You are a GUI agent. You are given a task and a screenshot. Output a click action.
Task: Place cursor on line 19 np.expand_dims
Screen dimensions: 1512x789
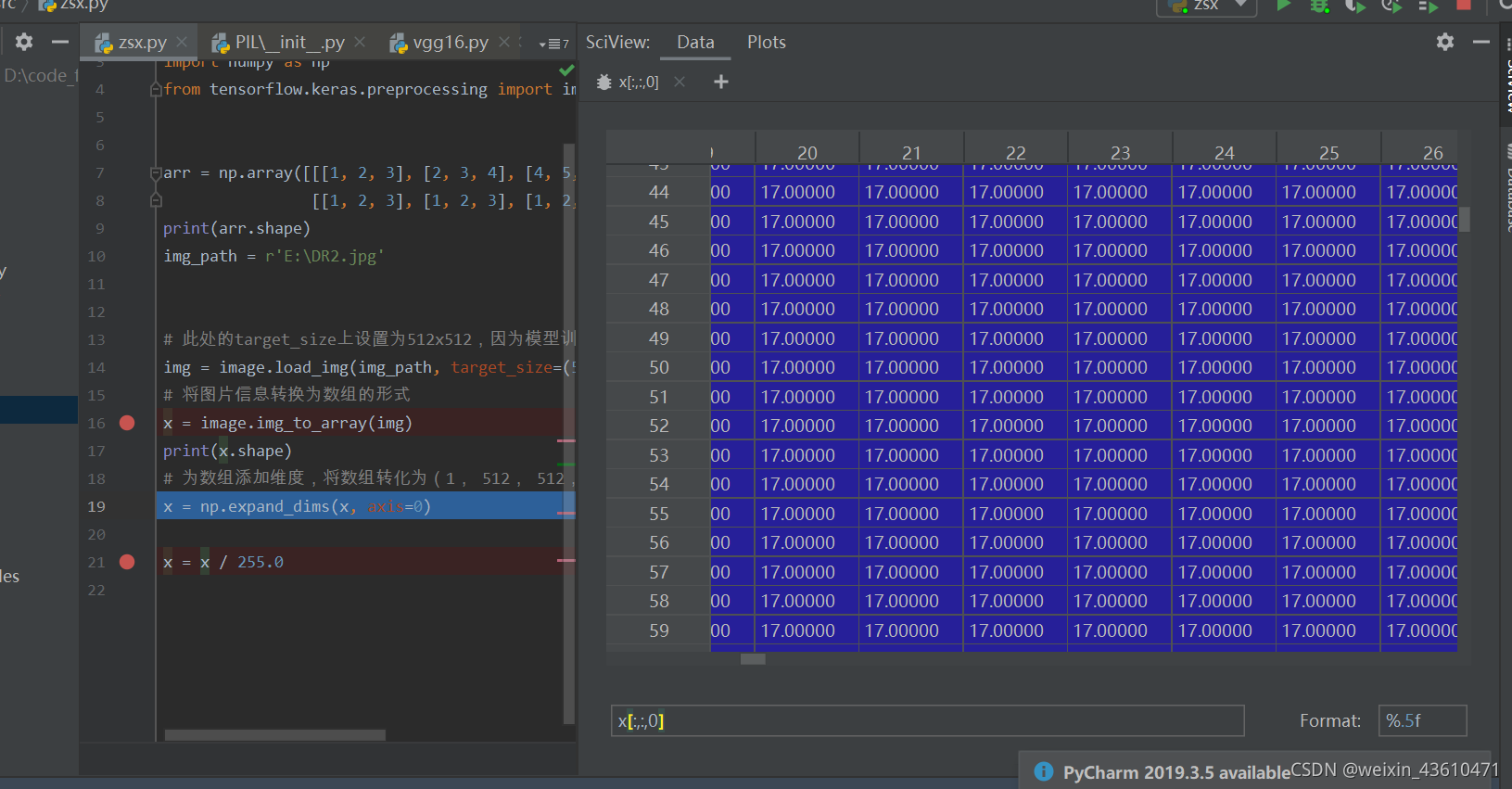pyautogui.click(x=297, y=506)
